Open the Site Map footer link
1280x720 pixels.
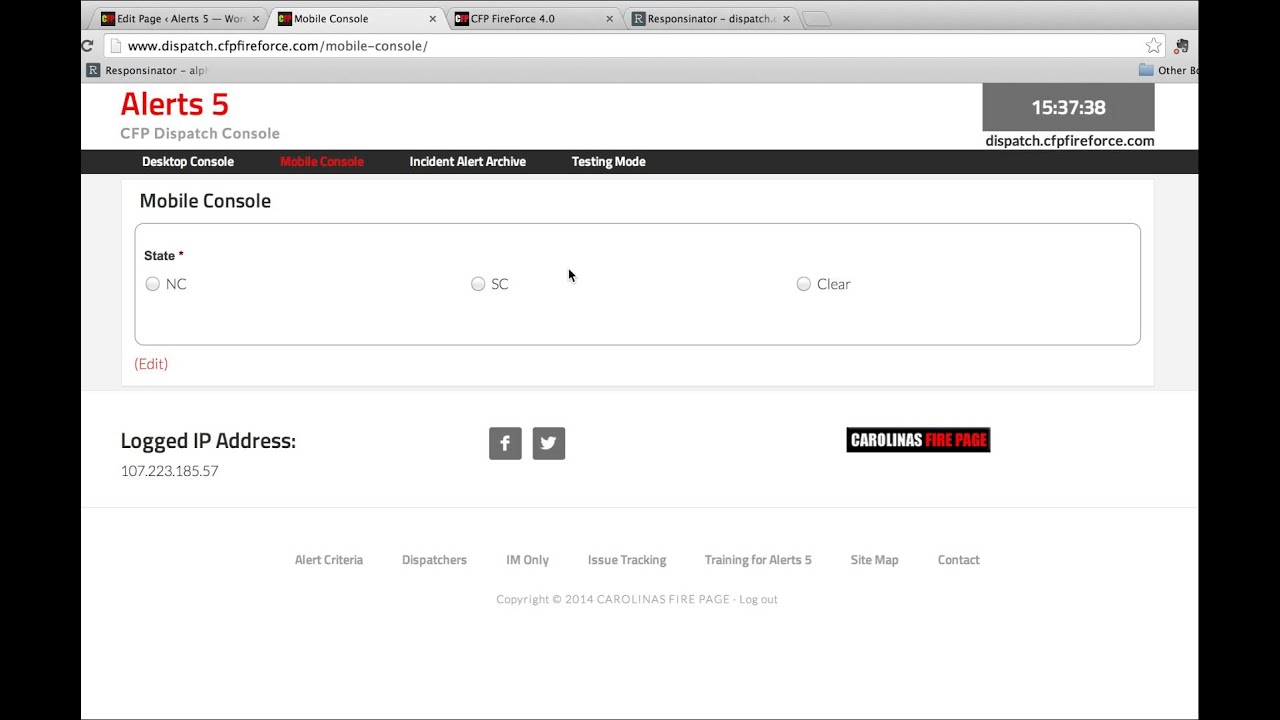pos(875,560)
